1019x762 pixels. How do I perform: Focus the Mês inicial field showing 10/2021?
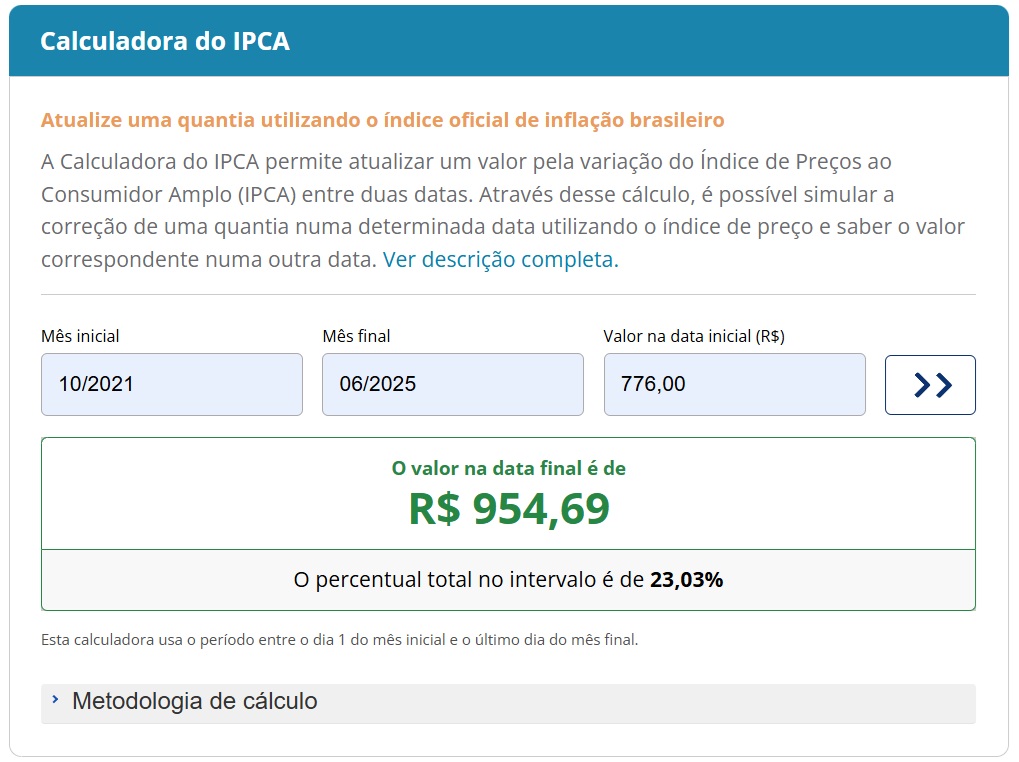click(172, 385)
